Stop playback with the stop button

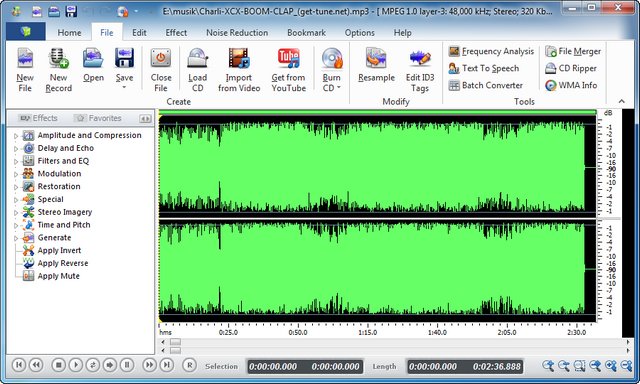pyautogui.click(x=58, y=365)
